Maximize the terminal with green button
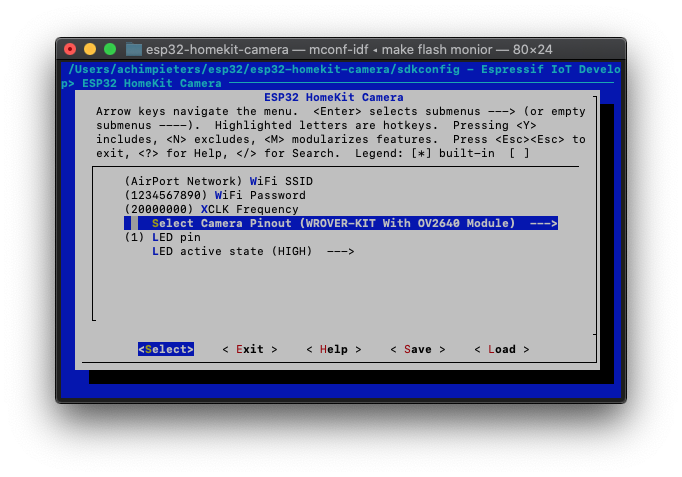This screenshot has height=477, width=682. (x=110, y=49)
